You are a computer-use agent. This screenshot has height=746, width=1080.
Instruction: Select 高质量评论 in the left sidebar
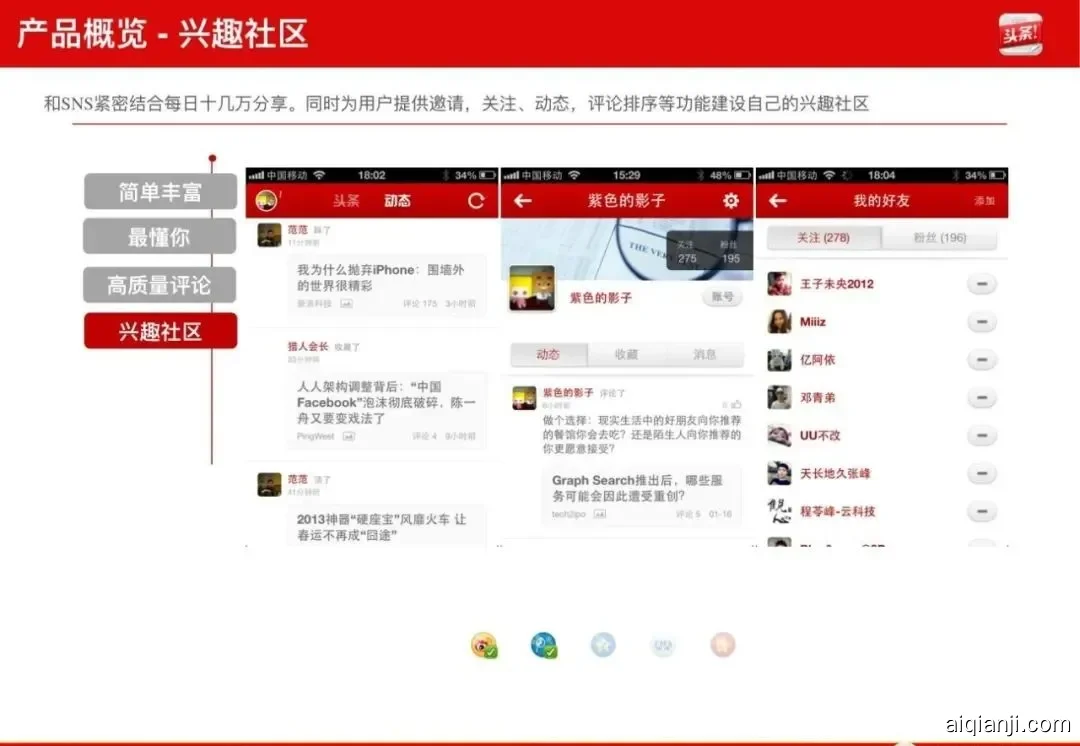coord(159,284)
